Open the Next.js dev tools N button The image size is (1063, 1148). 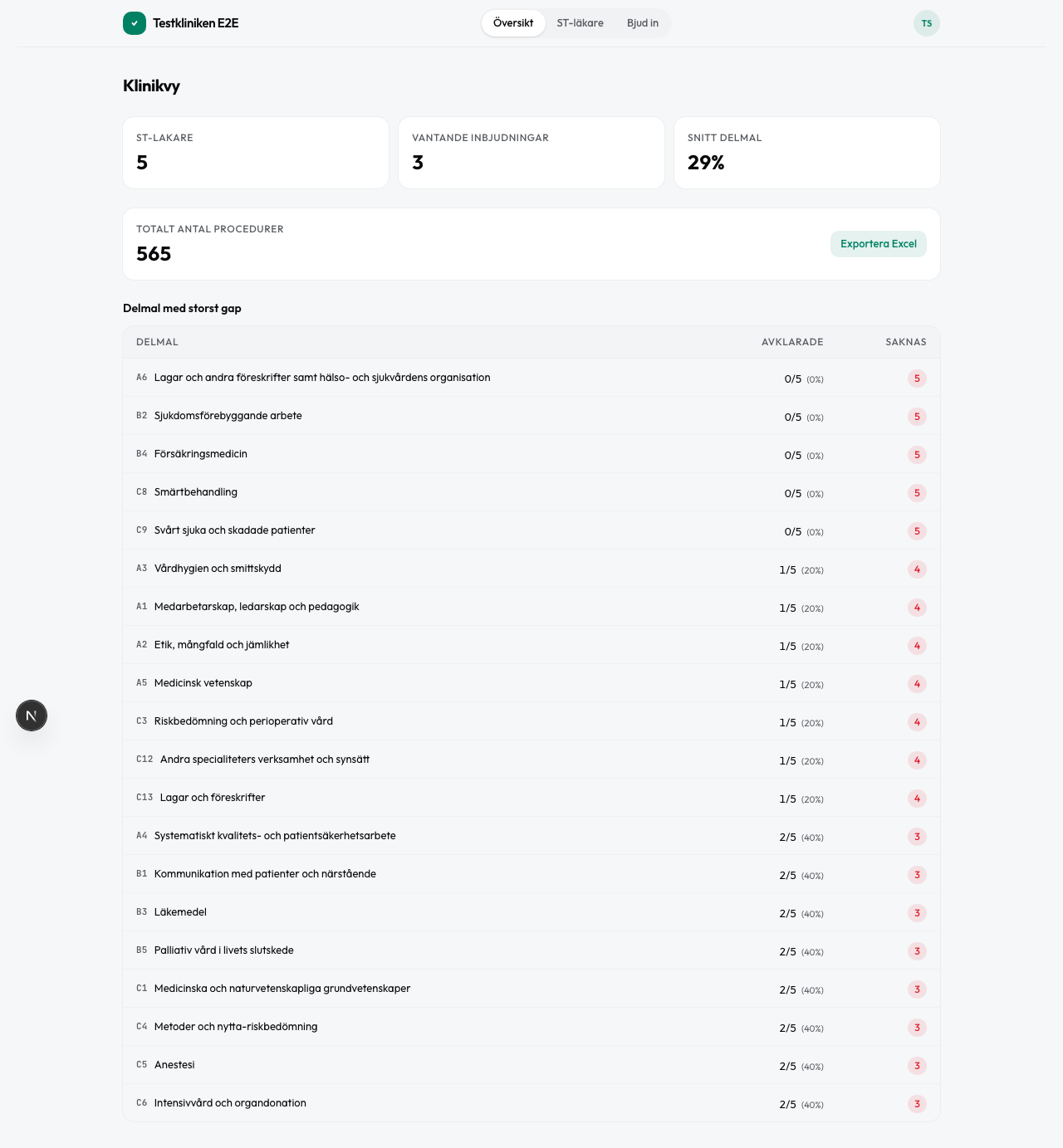coord(32,716)
